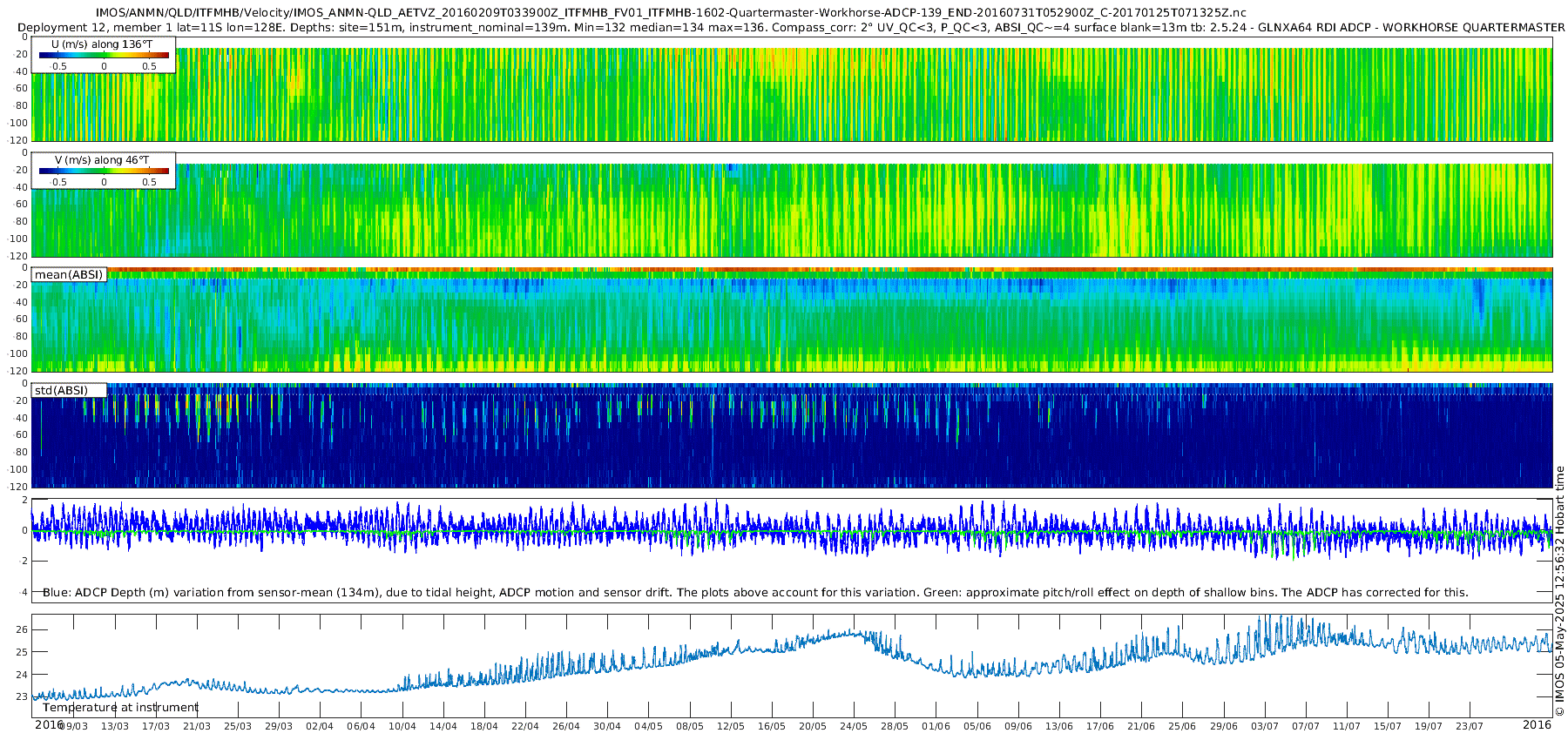Click the Deployment 12 metadata line
The image size is (1568, 740).
784,28
